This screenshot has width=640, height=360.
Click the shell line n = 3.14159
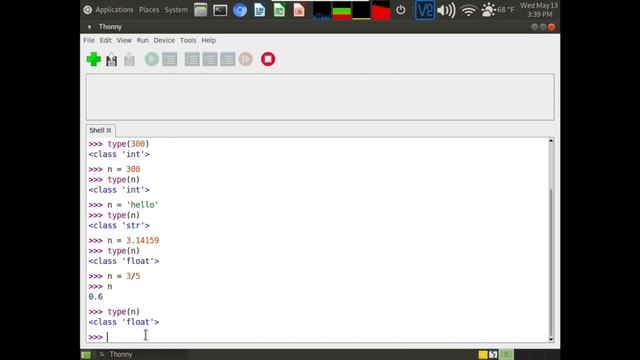[124, 240]
